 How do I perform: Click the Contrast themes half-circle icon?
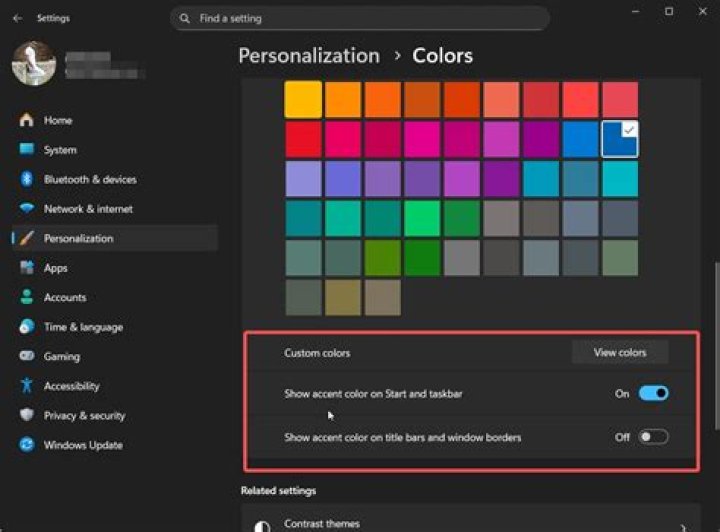[x=262, y=526]
